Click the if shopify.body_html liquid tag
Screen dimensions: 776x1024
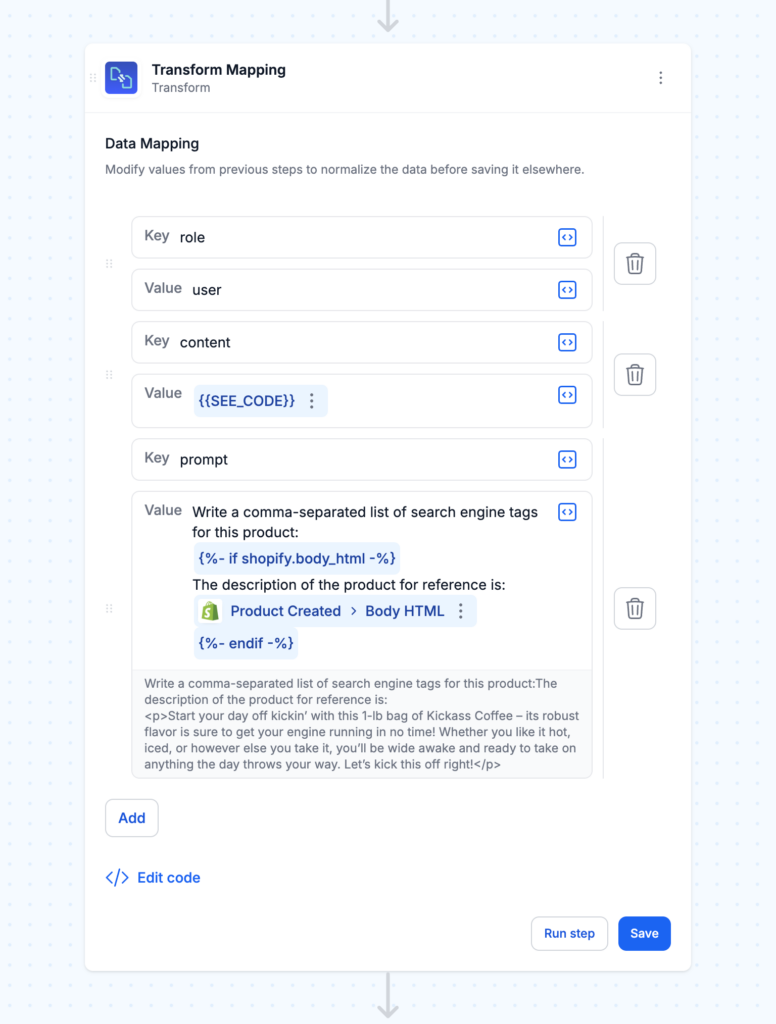coord(296,558)
